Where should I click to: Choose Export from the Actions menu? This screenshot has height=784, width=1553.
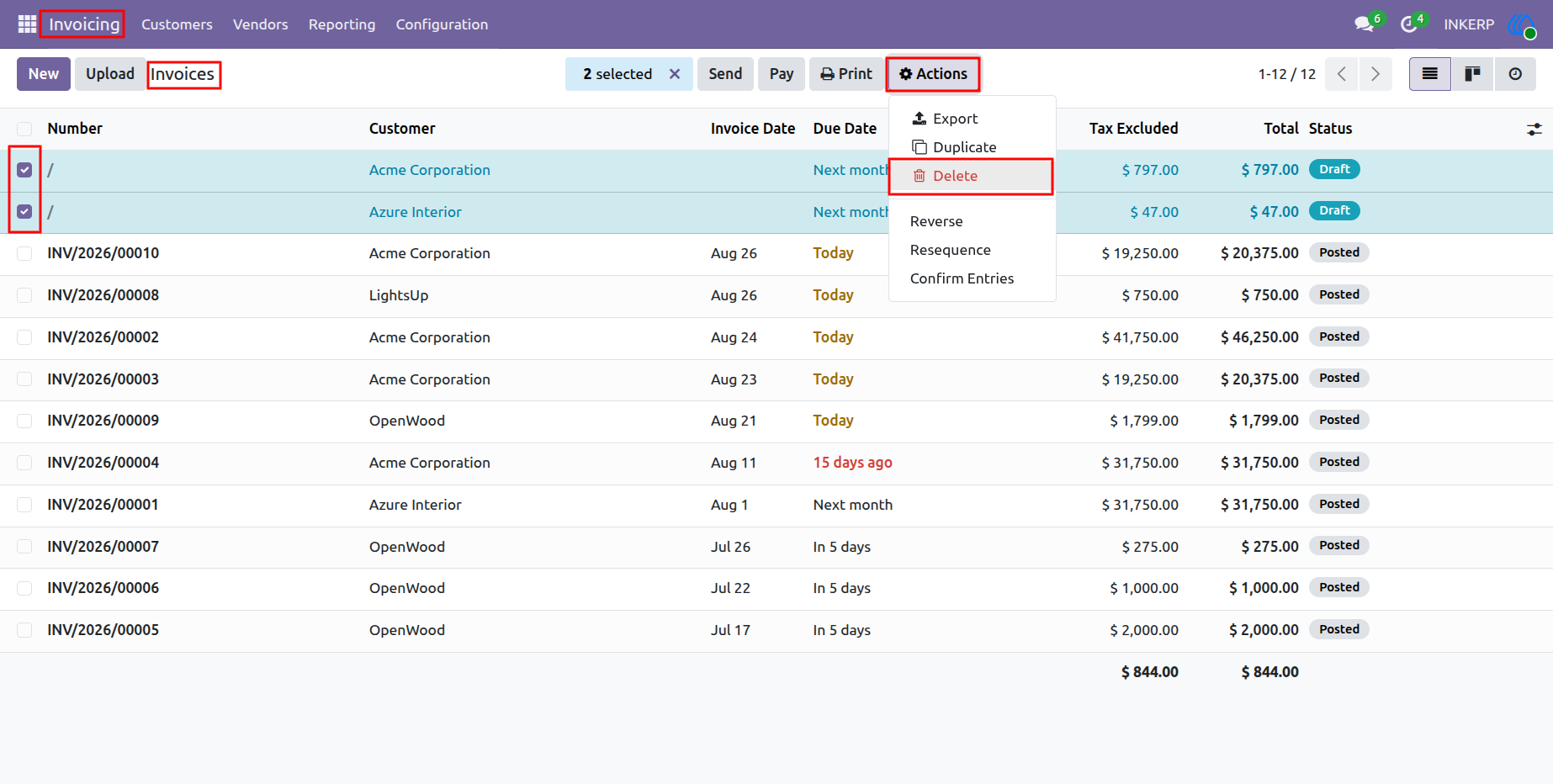[972, 119]
